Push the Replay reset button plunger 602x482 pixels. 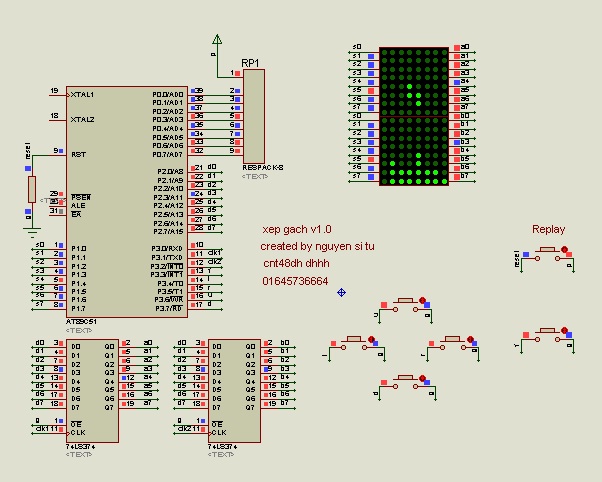tap(547, 250)
